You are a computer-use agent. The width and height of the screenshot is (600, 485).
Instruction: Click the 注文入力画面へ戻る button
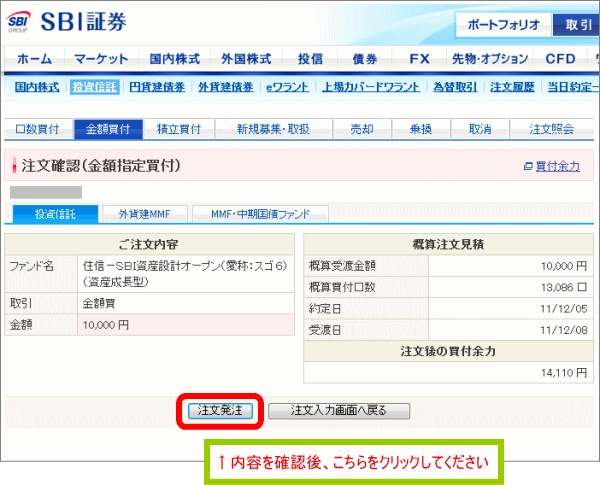(x=339, y=411)
